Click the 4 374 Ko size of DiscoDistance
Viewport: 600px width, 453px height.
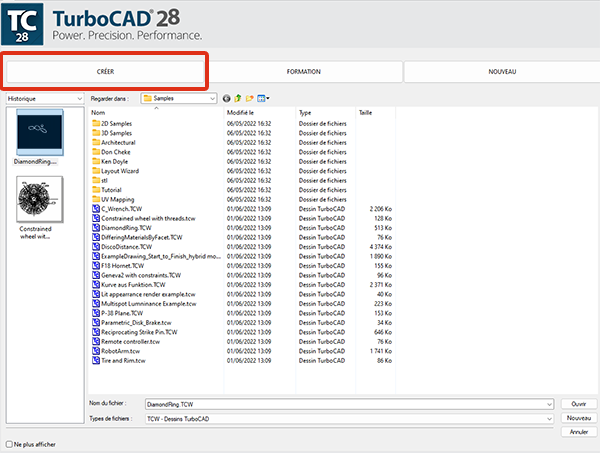(381, 247)
